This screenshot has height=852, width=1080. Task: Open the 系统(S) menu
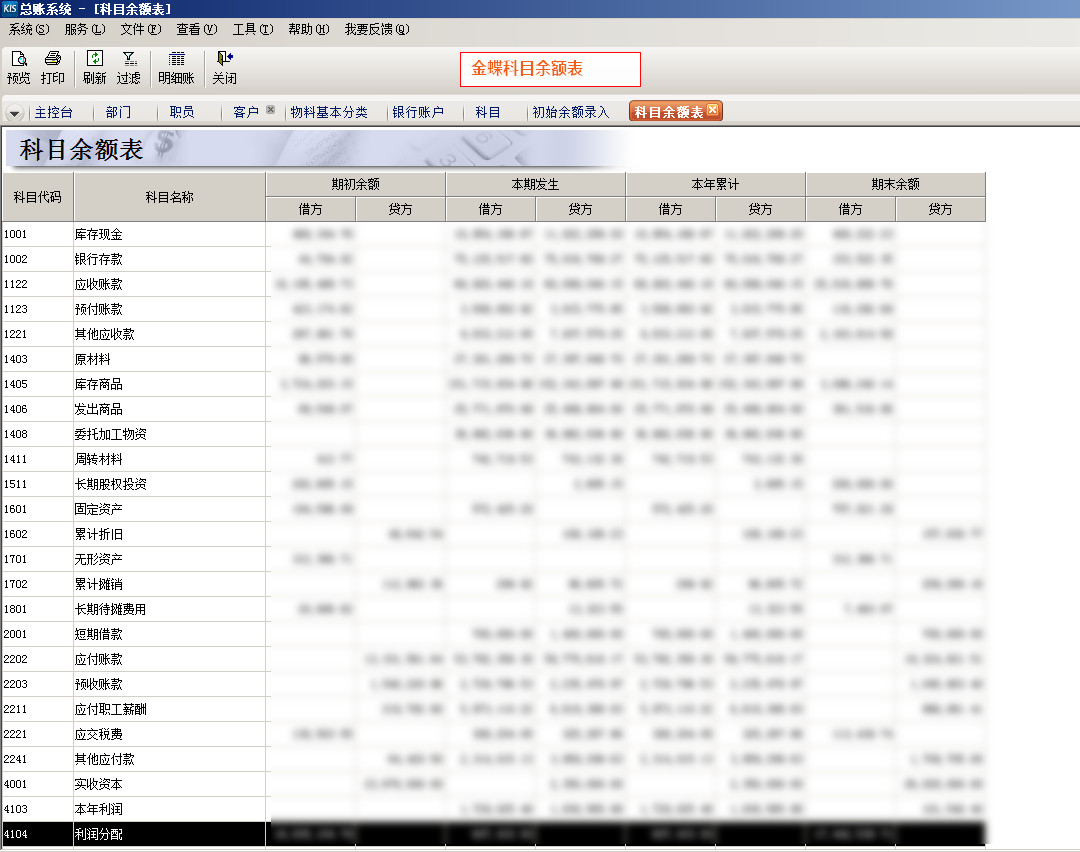coord(28,30)
